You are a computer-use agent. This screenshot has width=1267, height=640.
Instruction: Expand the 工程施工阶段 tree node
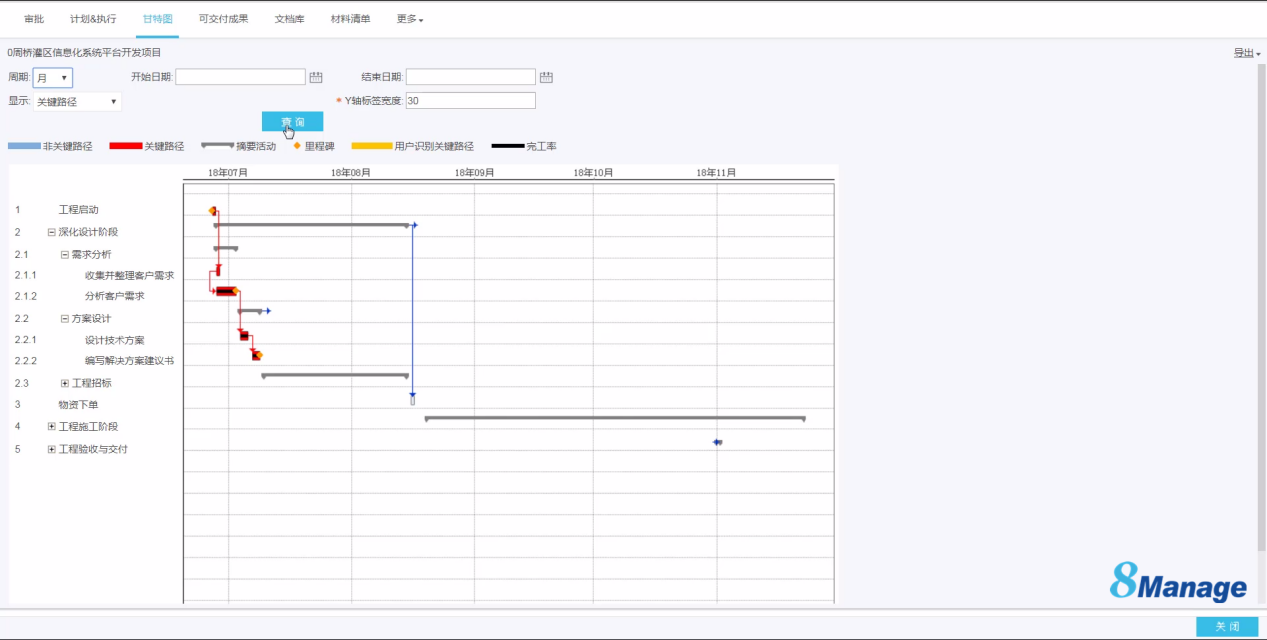click(x=52, y=427)
